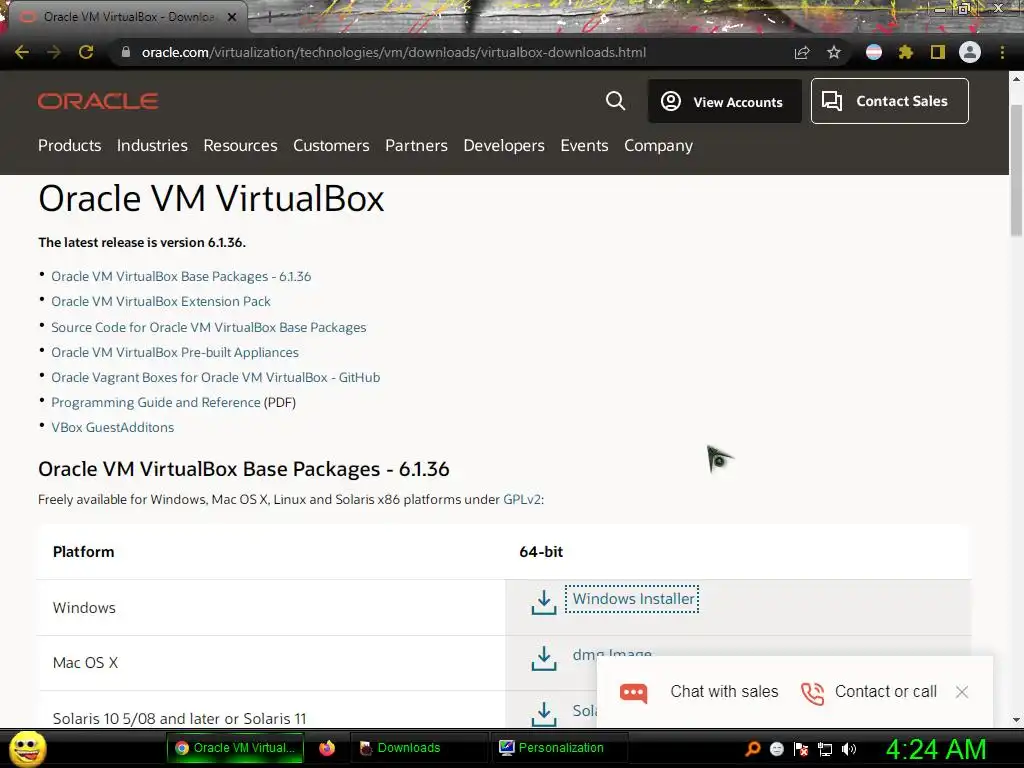Open the Customers menu
The image size is (1024, 768).
(x=331, y=146)
